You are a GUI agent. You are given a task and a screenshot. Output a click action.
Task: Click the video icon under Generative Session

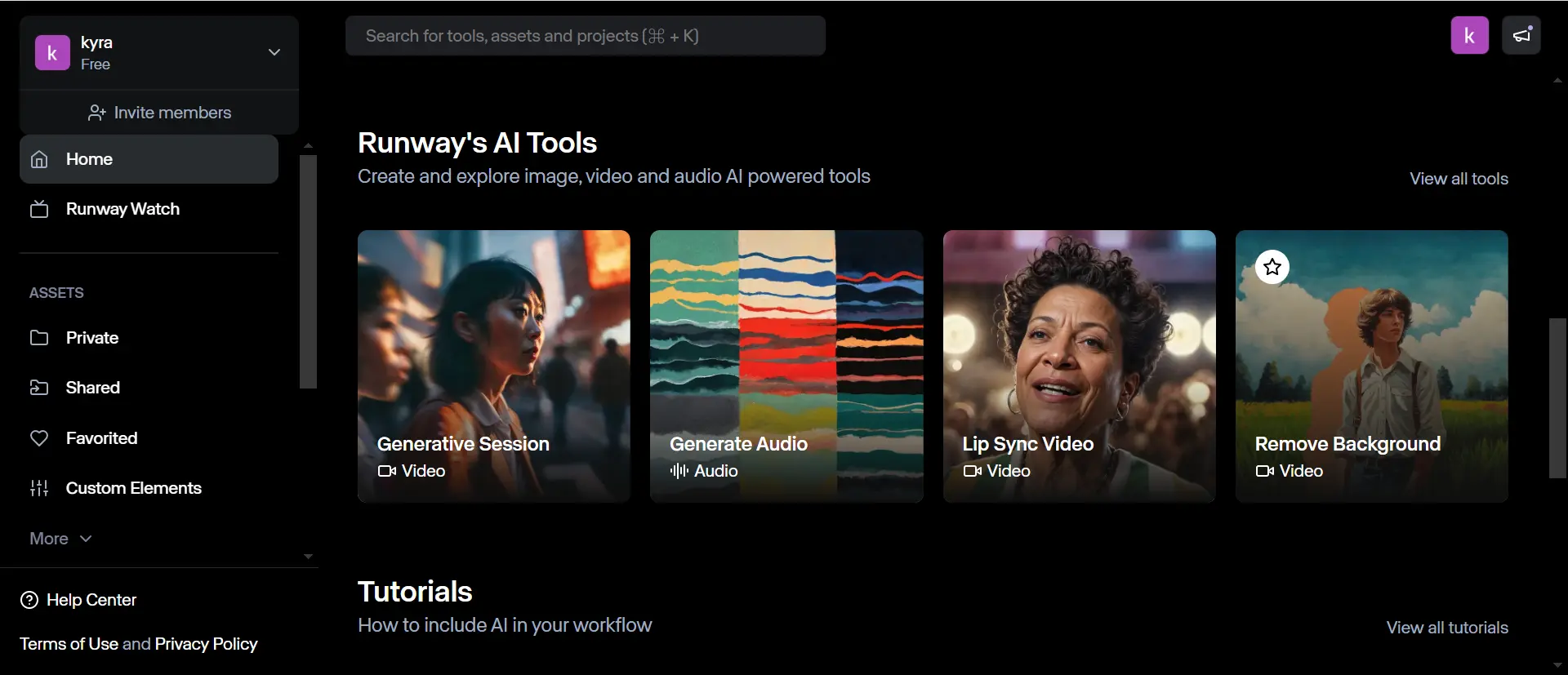pyautogui.click(x=387, y=471)
